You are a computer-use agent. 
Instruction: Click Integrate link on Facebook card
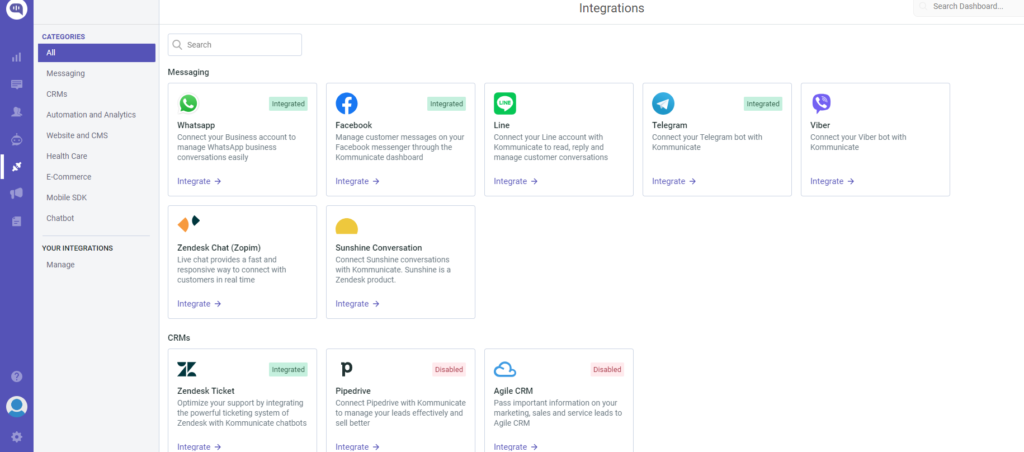pyautogui.click(x=357, y=182)
